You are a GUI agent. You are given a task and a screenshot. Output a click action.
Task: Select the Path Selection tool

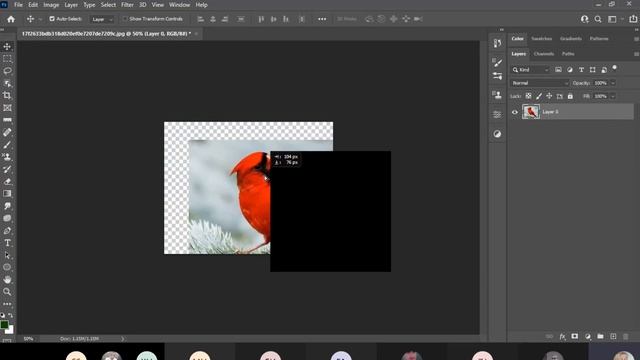[x=7, y=255]
